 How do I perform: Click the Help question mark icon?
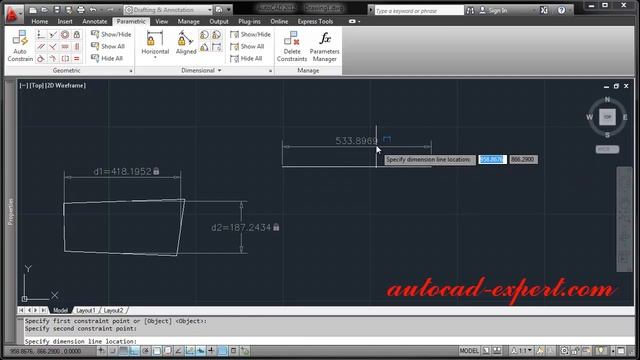(562, 10)
